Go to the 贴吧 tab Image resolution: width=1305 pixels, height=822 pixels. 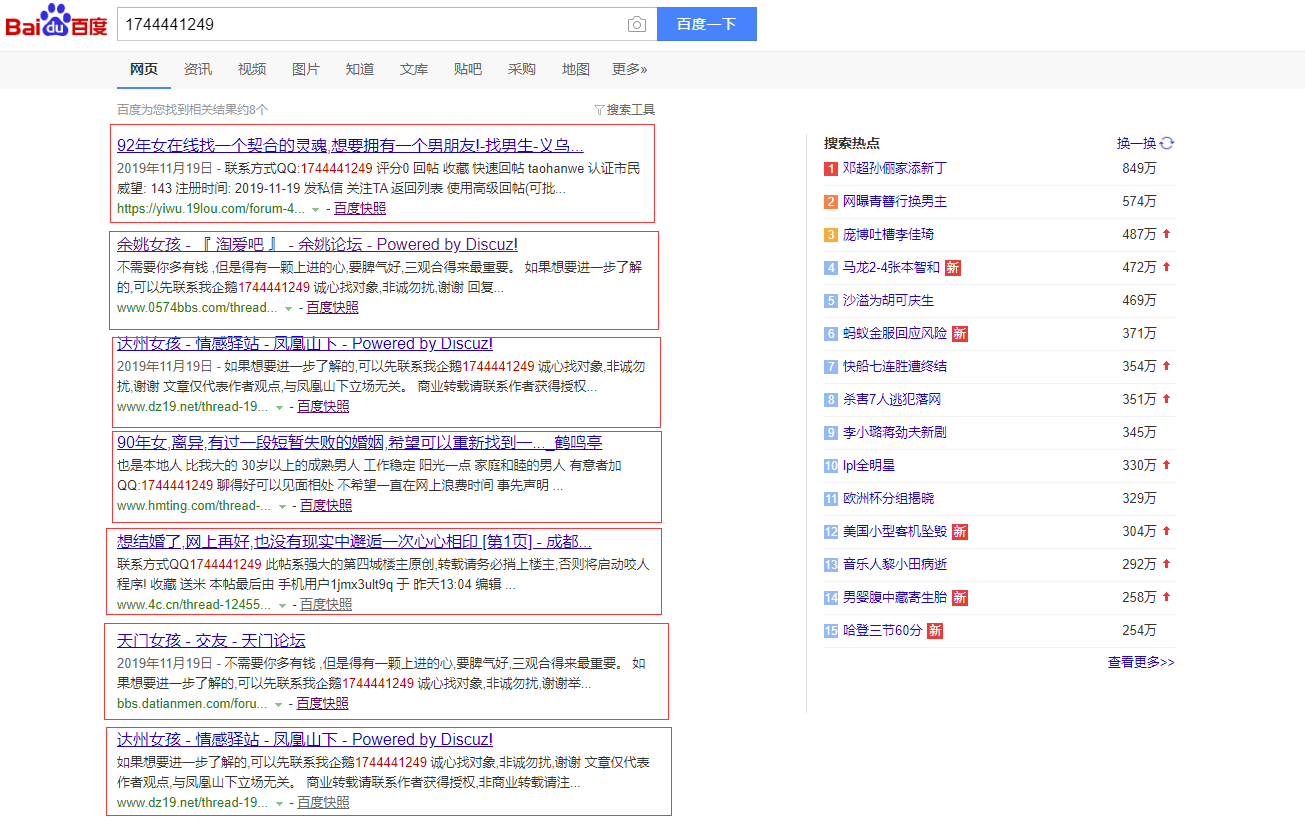468,69
